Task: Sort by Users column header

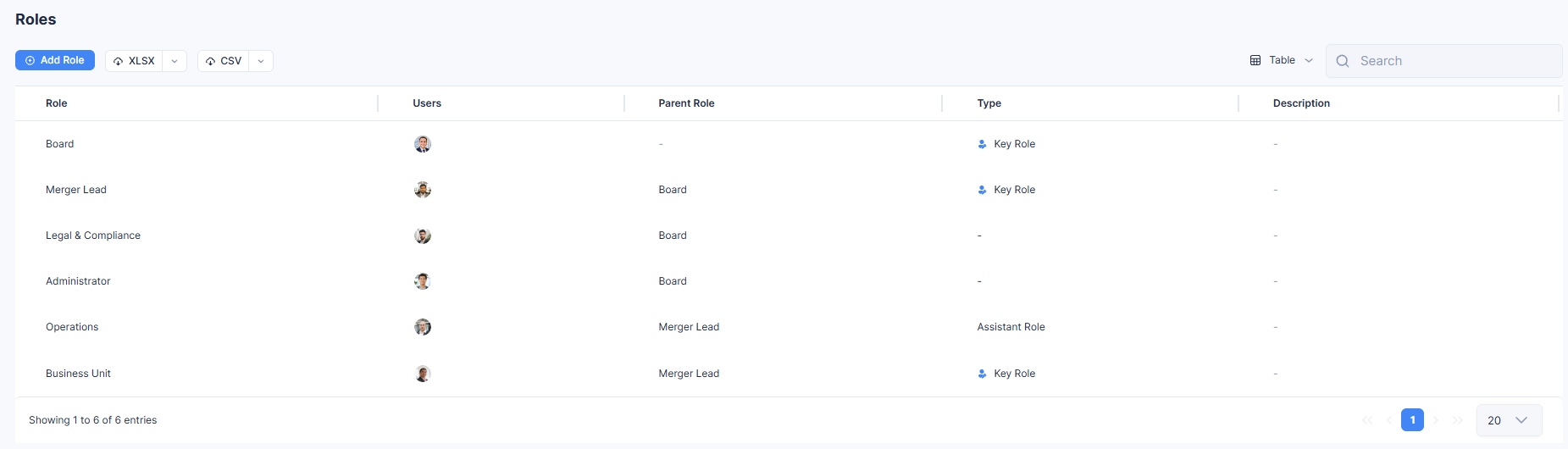Action: point(427,103)
